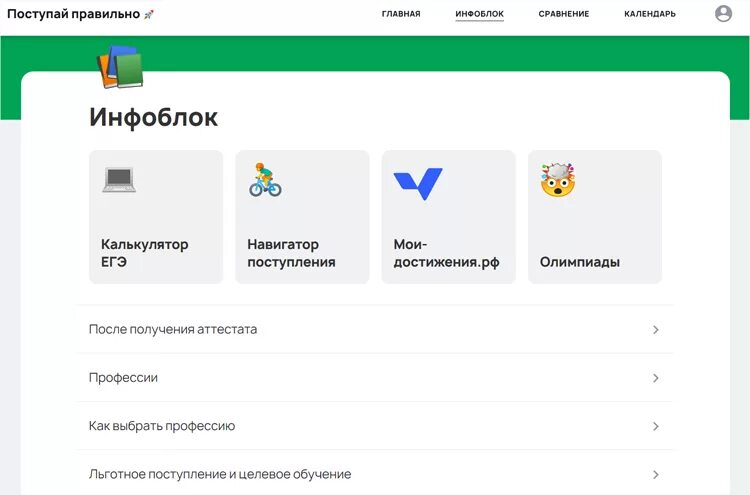Expand chevron for Профессии row
The height and width of the screenshot is (495, 750).
656,378
